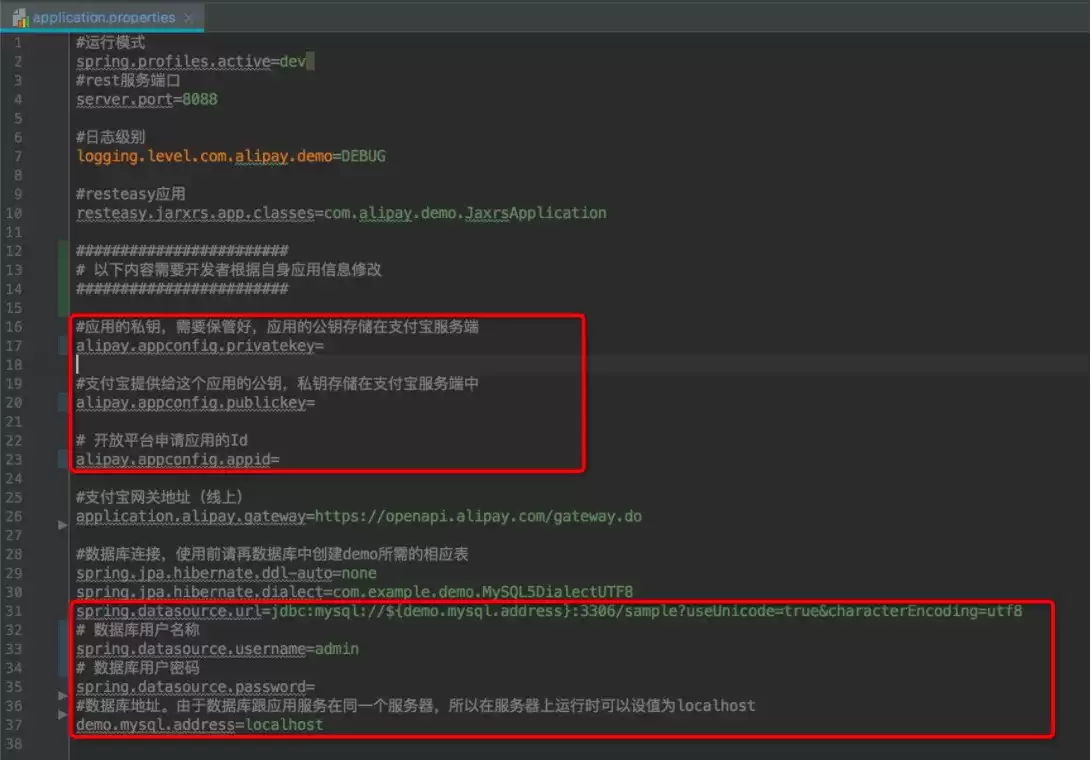This screenshot has width=1091, height=760.
Task: Click the DEBUG logging level value
Action: pyautogui.click(x=363, y=156)
